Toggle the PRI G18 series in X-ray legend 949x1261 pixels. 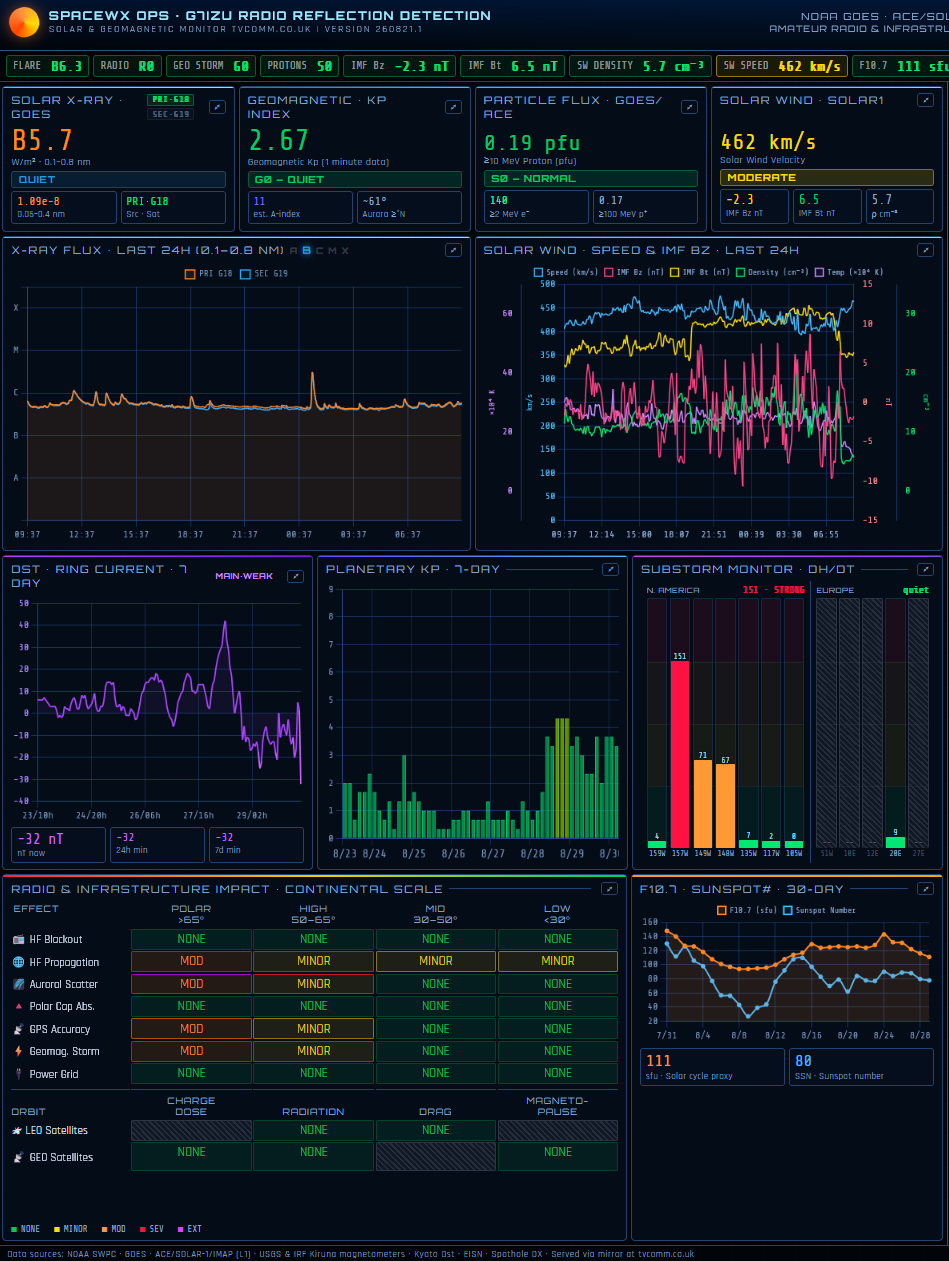209,273
